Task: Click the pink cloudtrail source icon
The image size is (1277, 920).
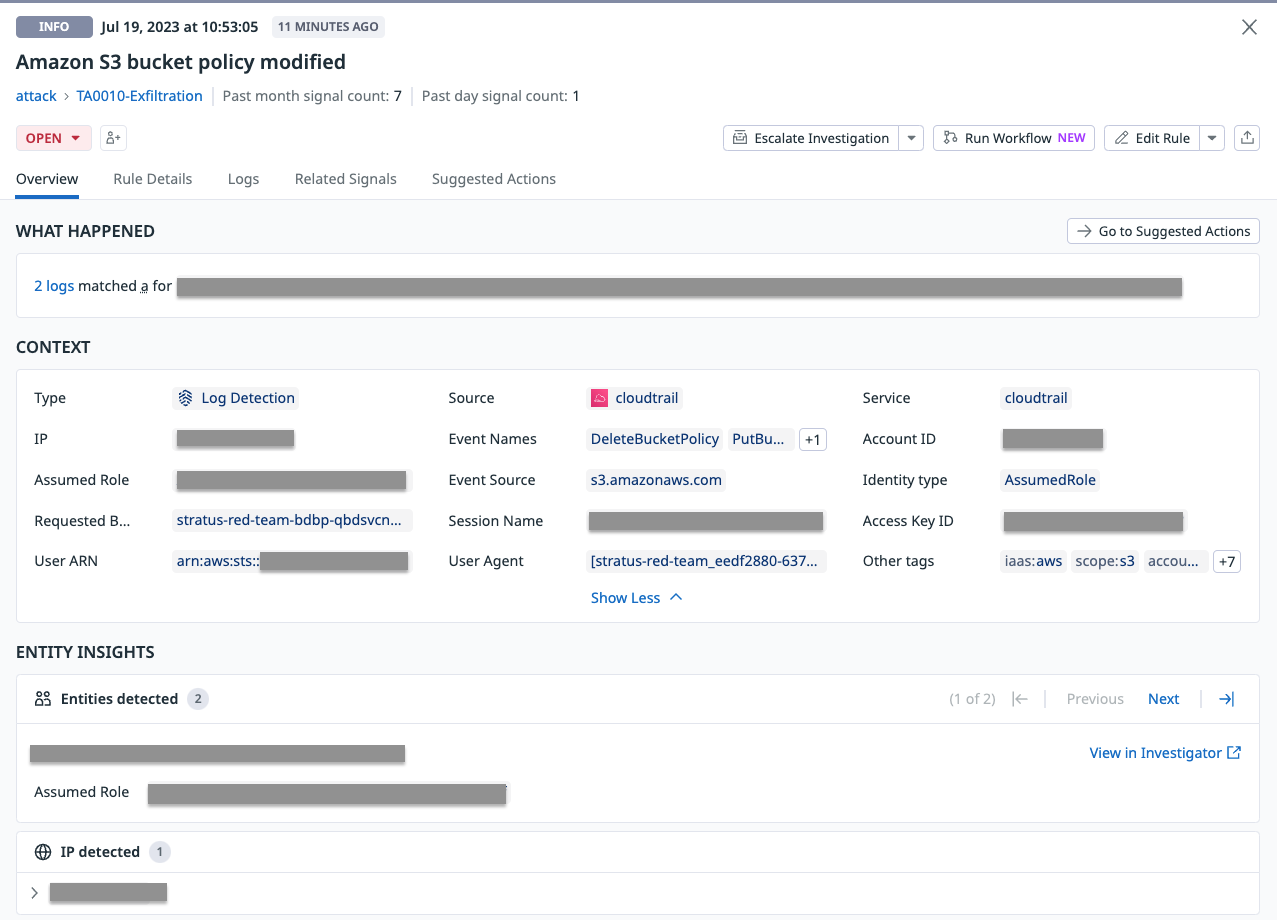Action: click(598, 397)
